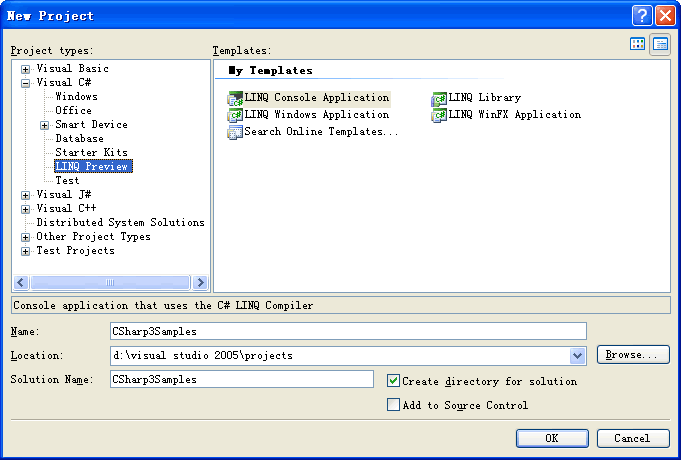
Task: Expand the Test Projects node
Action: click(x=26, y=251)
